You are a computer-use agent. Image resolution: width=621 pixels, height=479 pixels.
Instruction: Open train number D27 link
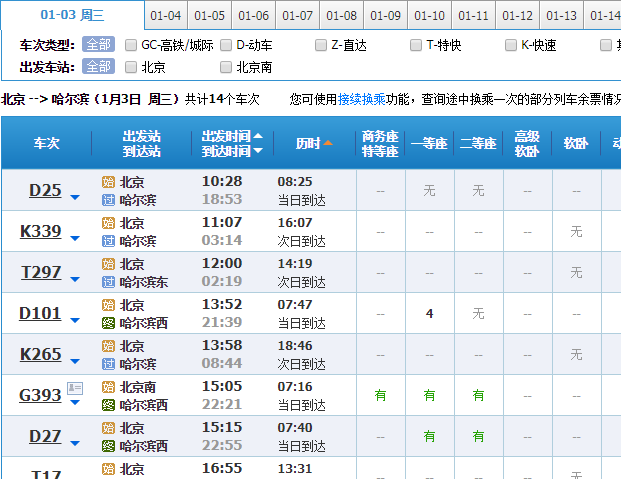(x=45, y=436)
